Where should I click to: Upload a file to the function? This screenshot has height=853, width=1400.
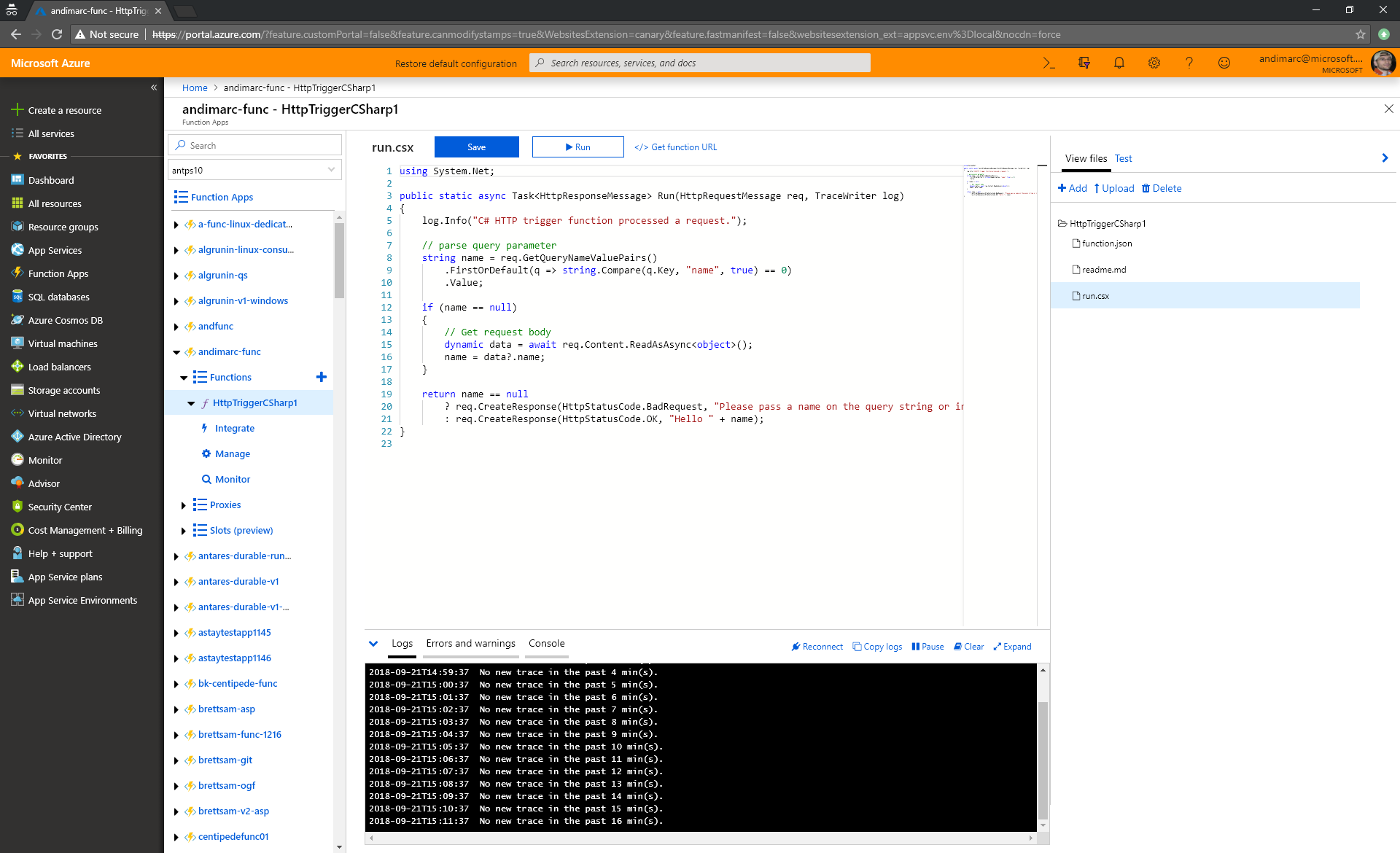[x=1114, y=188]
